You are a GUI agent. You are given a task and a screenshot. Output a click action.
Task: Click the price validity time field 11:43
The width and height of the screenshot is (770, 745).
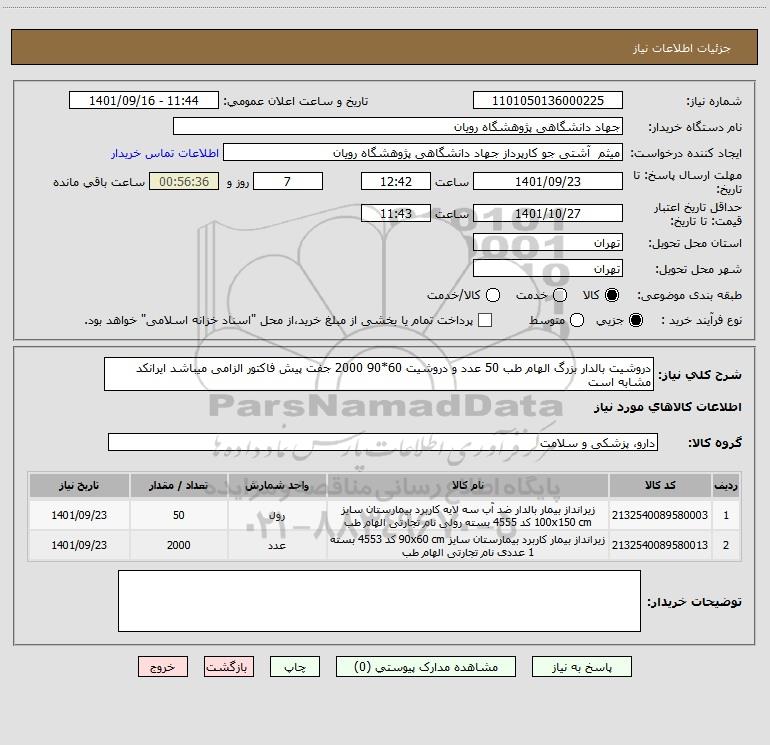coord(396,213)
